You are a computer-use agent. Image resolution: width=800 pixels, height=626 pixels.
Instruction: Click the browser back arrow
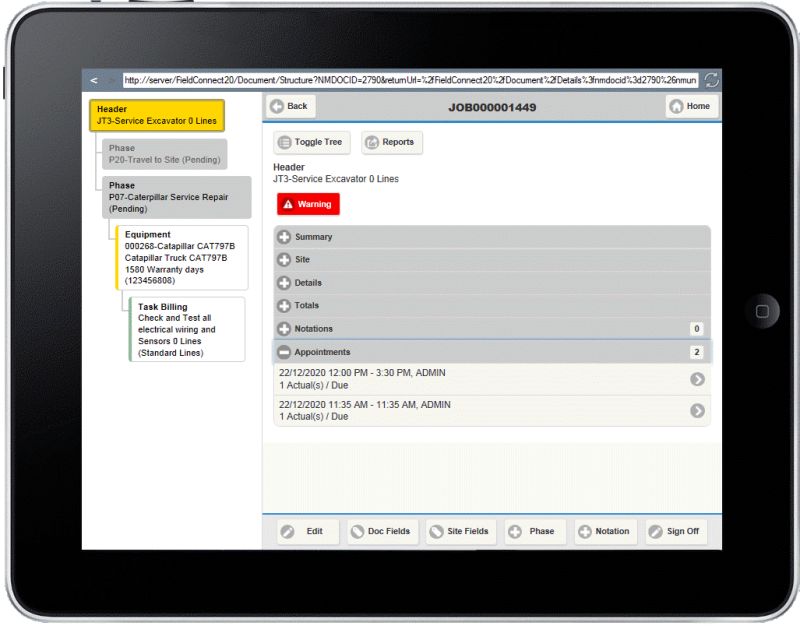[94, 81]
